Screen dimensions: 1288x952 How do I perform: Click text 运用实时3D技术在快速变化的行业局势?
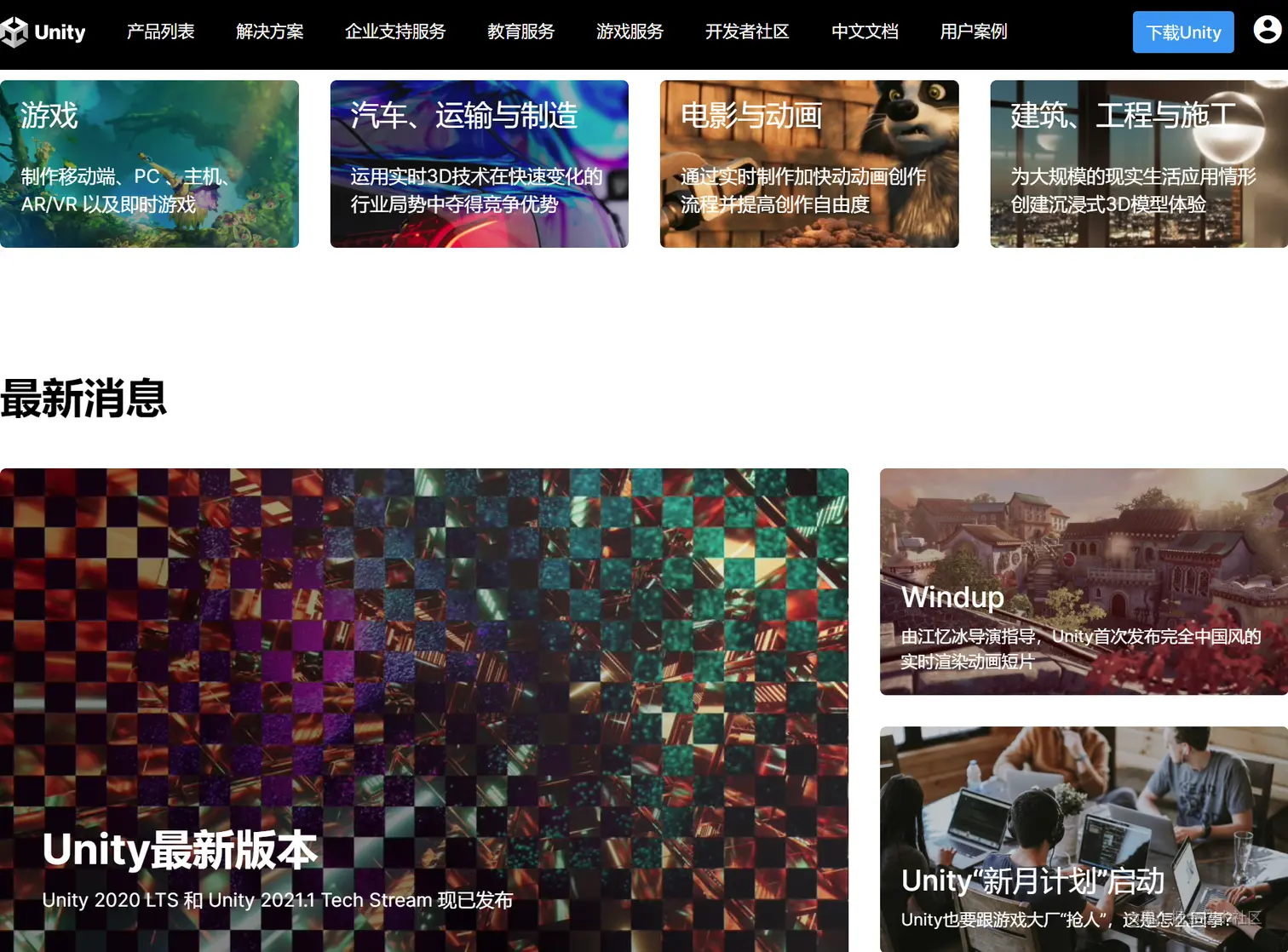pos(476,190)
